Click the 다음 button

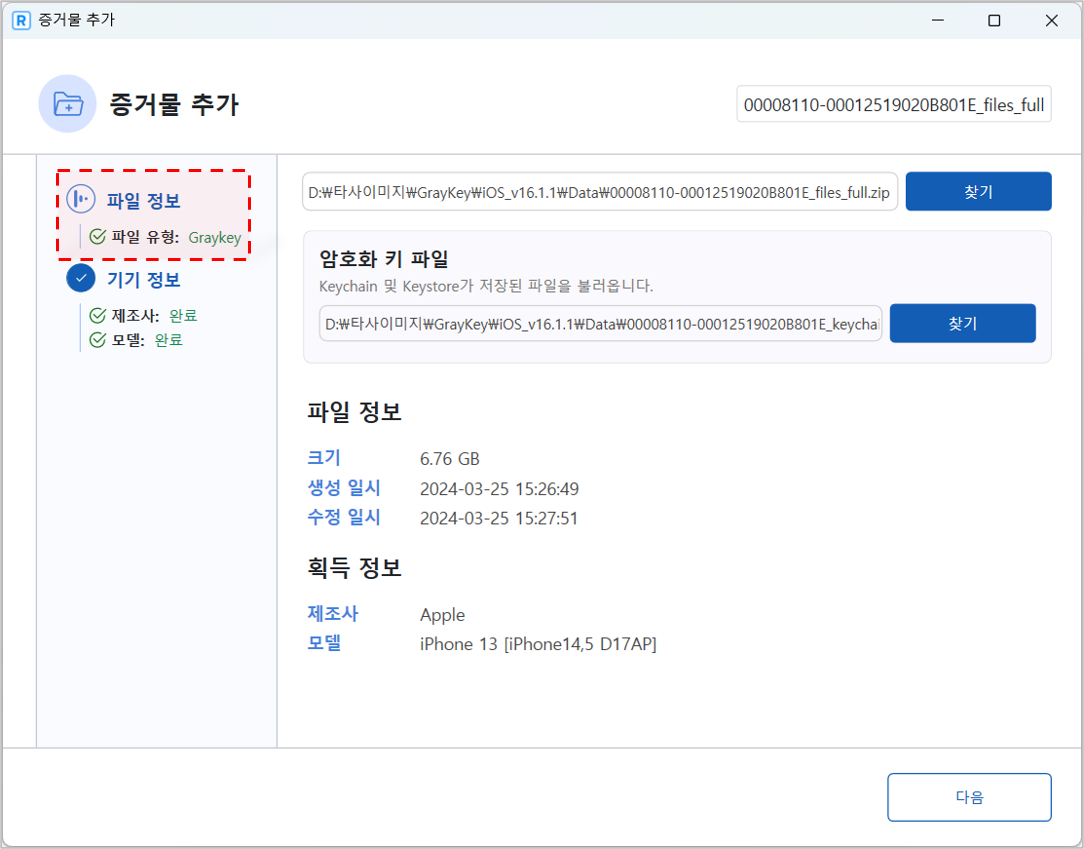click(969, 797)
